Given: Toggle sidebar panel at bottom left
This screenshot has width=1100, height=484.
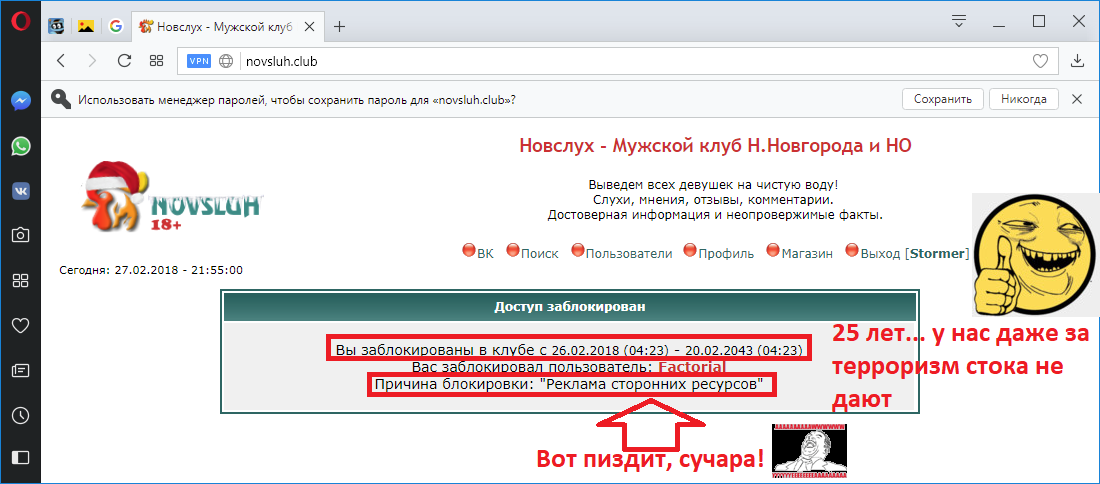Looking at the screenshot, I should pyautogui.click(x=20, y=457).
